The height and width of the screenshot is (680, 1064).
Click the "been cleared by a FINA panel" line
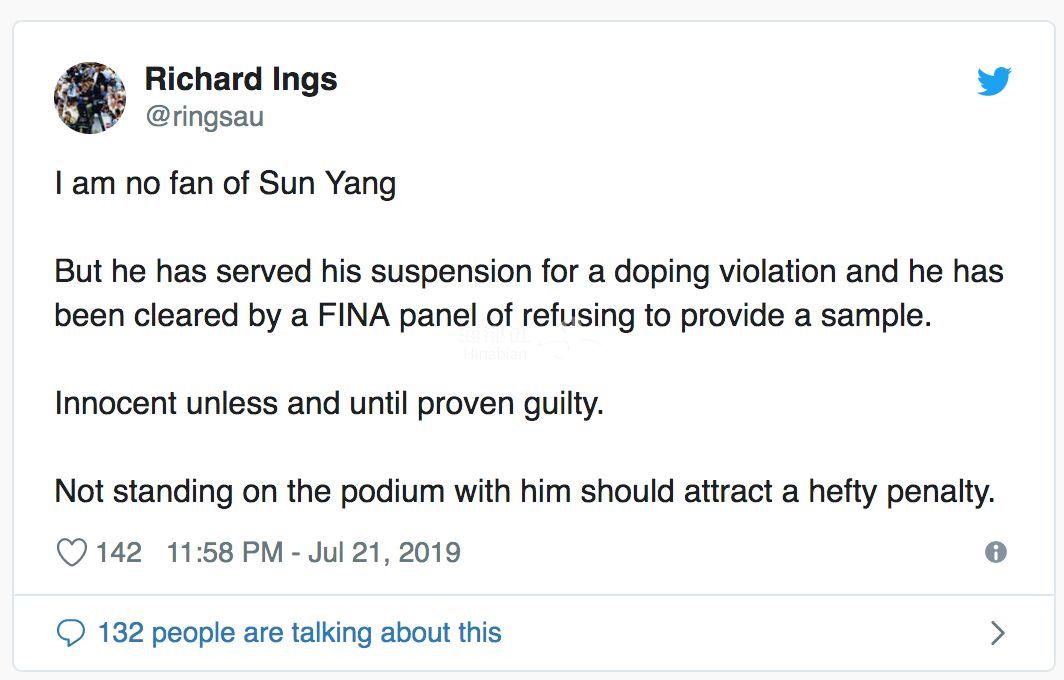tap(493, 316)
